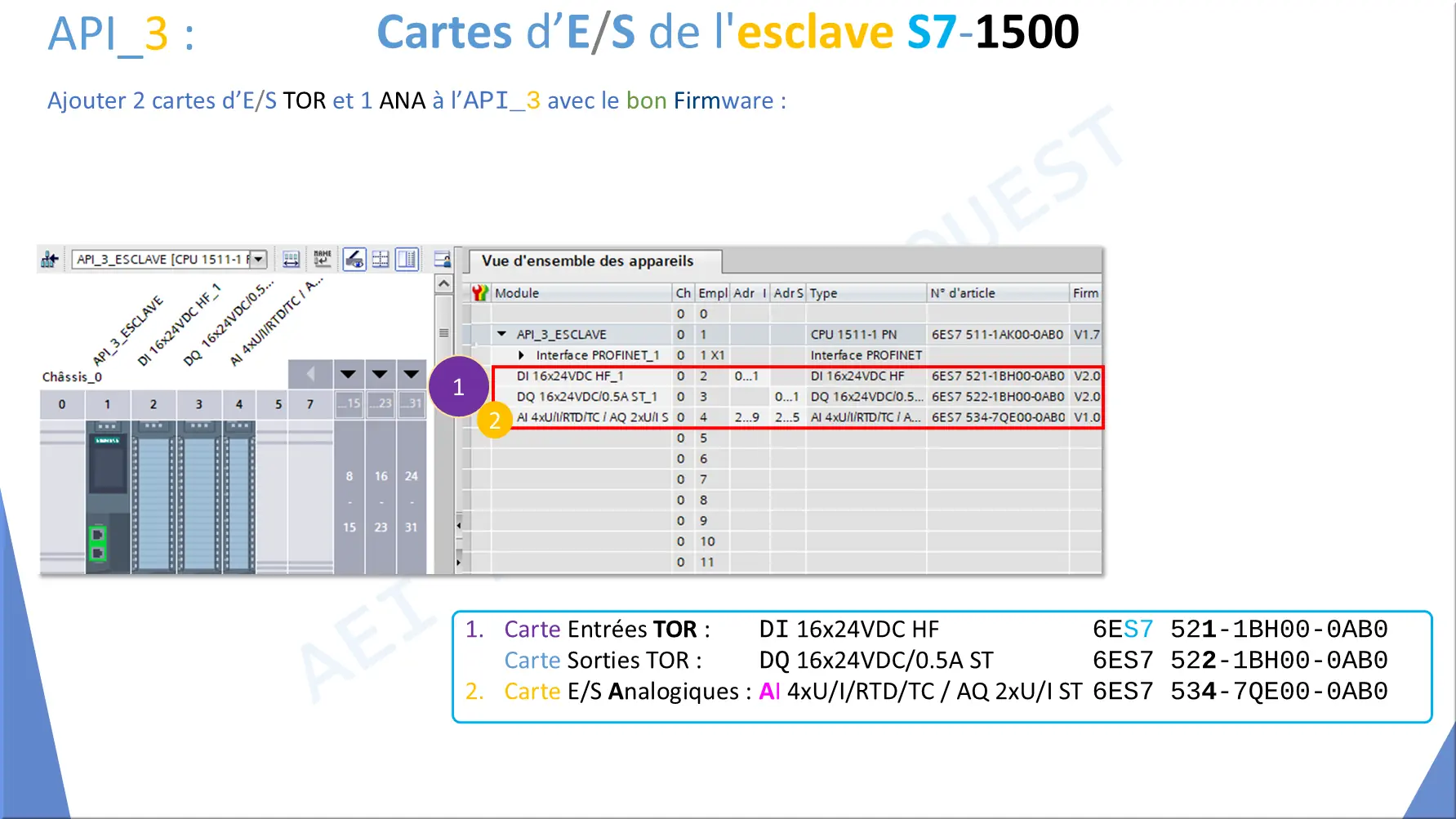Screen dimensions: 1456x819
Task: Click the collapsed slot group ...23
Action: tap(381, 403)
